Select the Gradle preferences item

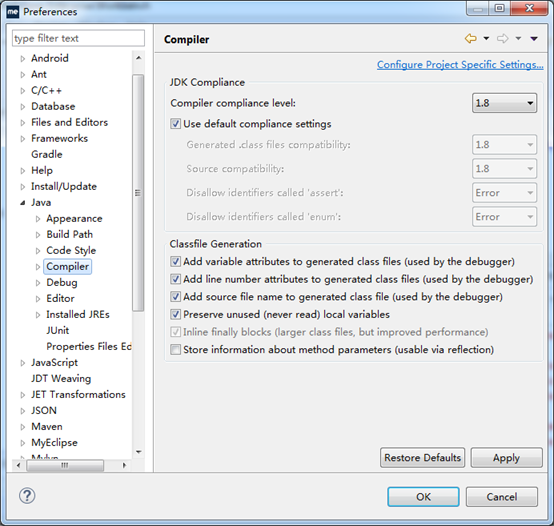coord(47,154)
